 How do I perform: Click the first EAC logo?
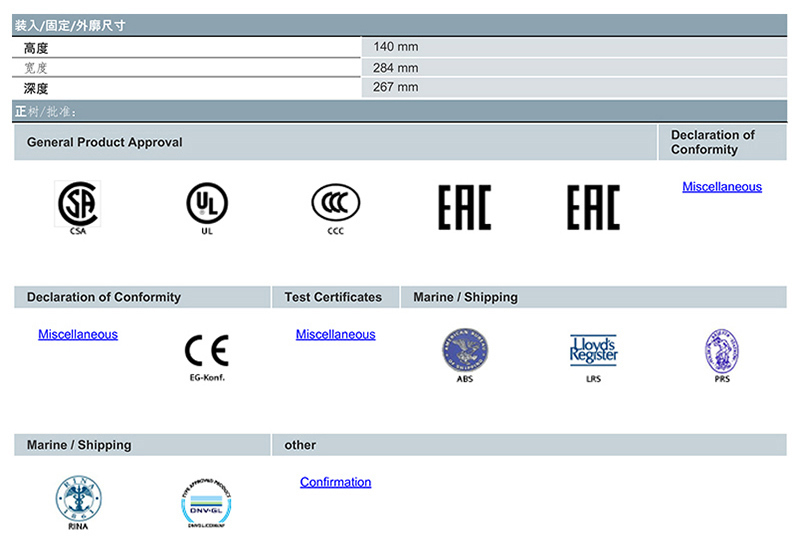(464, 207)
